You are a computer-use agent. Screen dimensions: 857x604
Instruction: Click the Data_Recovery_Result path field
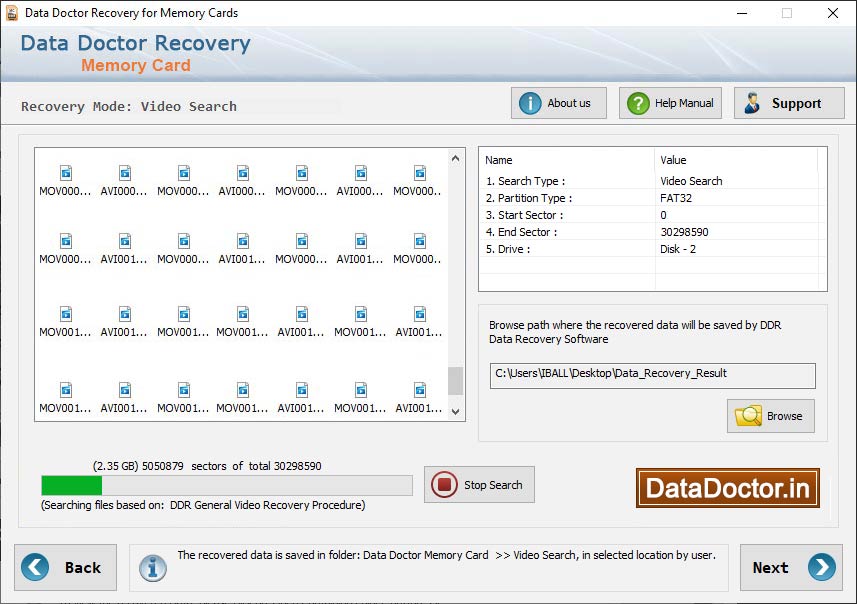652,376
